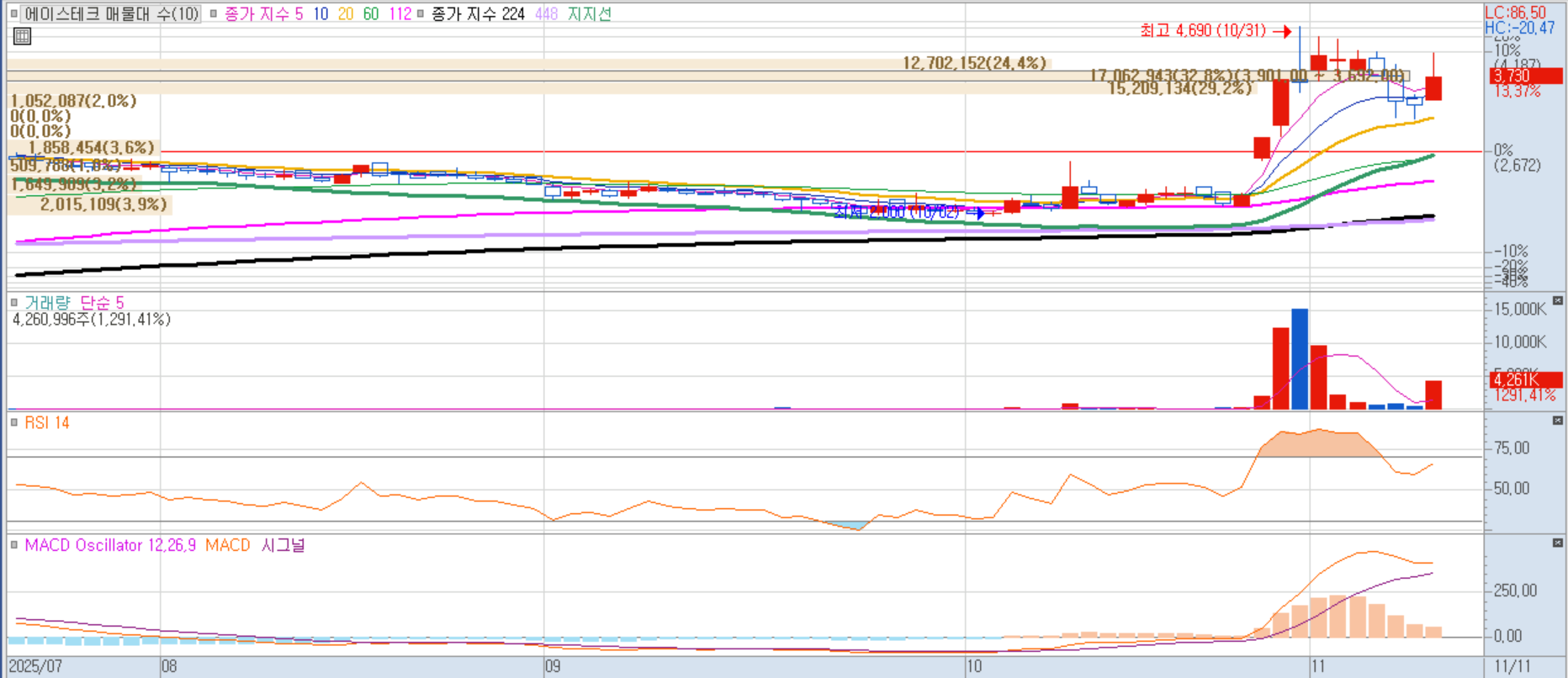The height and width of the screenshot is (678, 1568).
Task: Click the latest red candlestick on price chart
Action: point(1433,88)
